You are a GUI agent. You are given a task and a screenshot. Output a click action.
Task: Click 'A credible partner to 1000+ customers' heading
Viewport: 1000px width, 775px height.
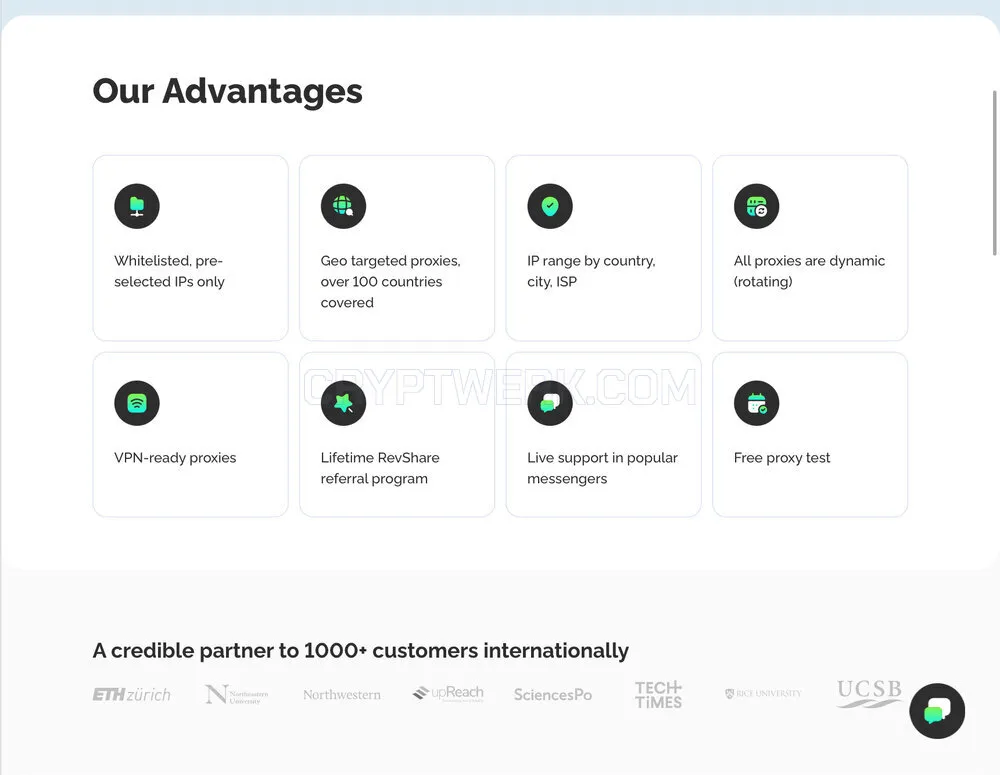(360, 650)
